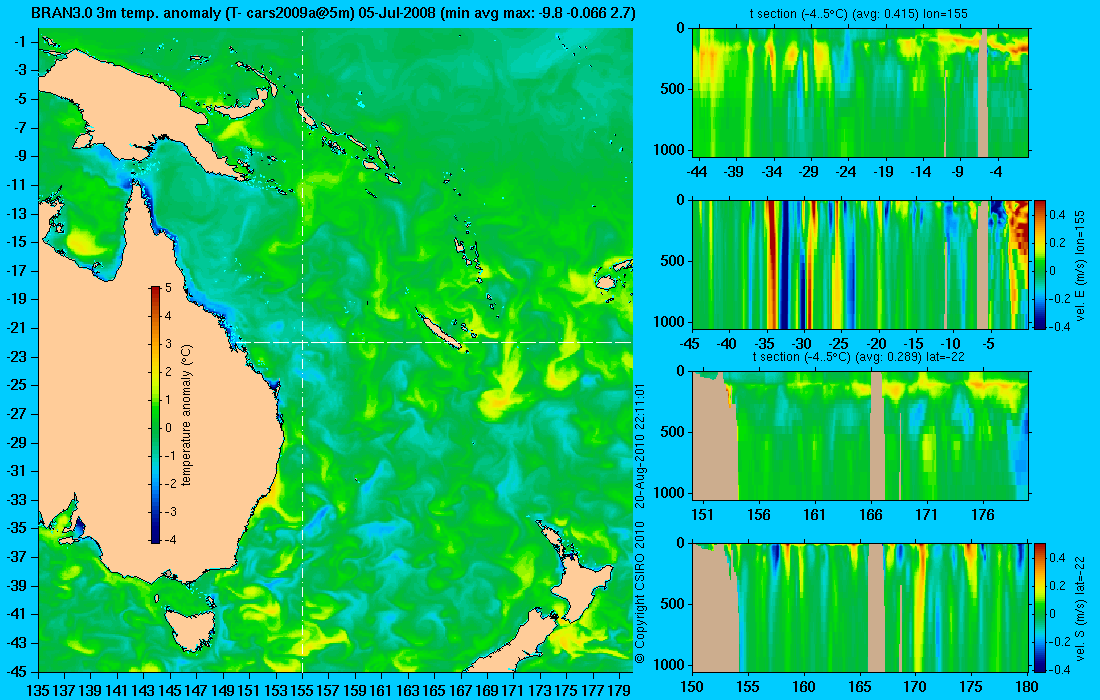Click the '-45' tick on map latitude axis
Viewport: 1100px width, 700px height.
16,671
